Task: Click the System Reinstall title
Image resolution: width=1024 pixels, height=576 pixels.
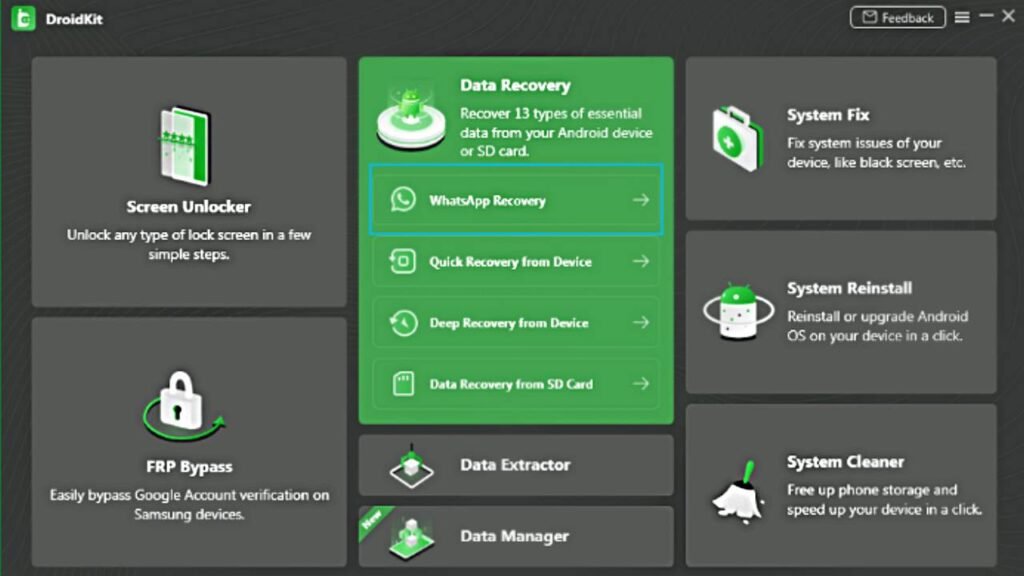Action: 850,288
